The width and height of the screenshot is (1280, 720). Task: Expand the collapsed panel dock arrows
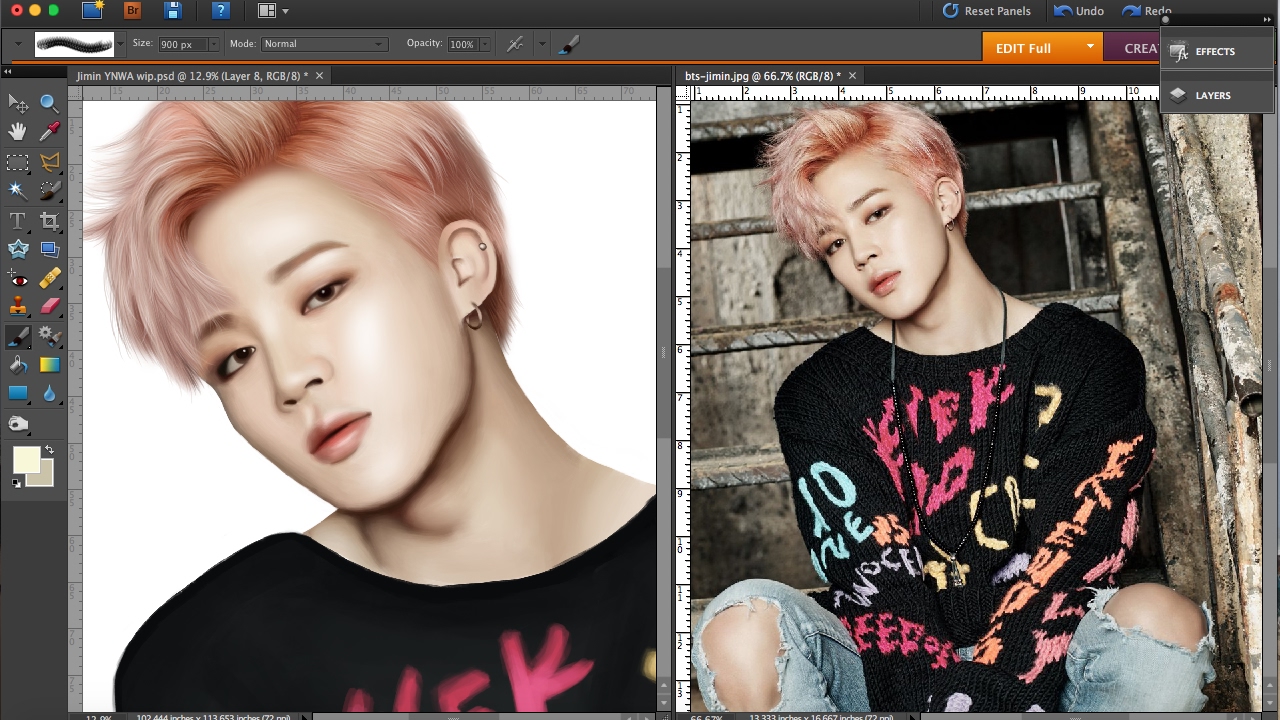click(x=1267, y=19)
